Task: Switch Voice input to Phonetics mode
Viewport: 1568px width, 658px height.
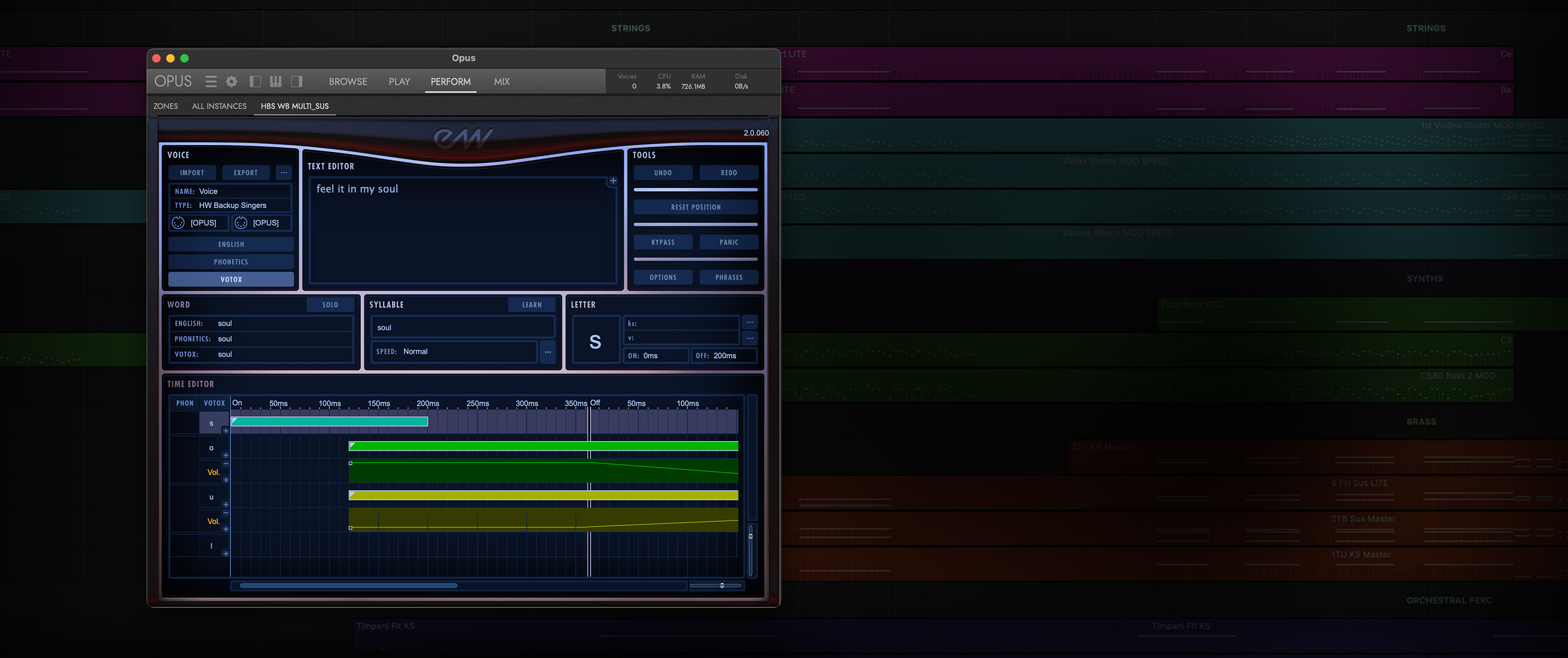Action: point(231,262)
